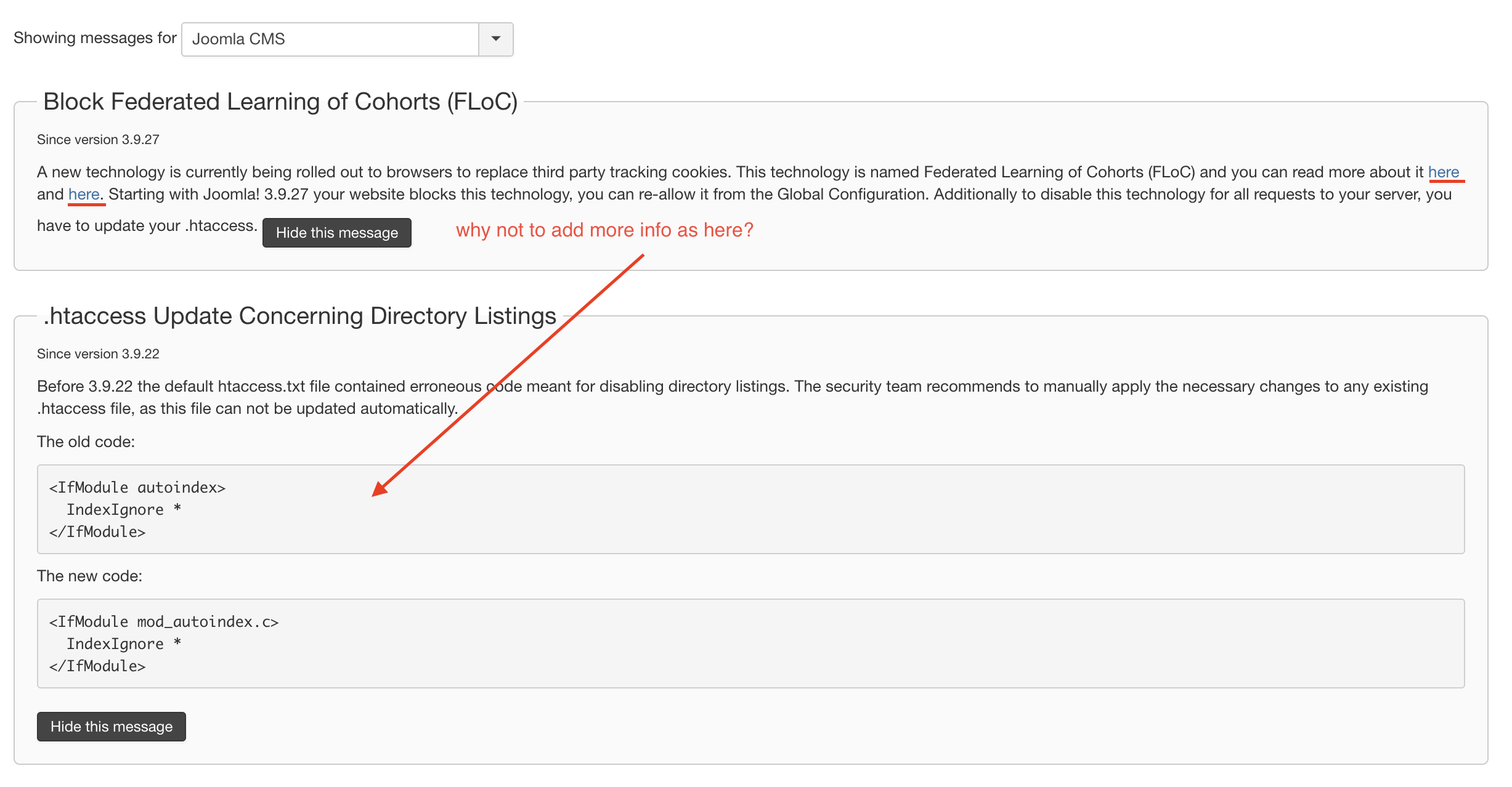The width and height of the screenshot is (1512, 787).
Task: Open first 'here' FLoC link
Action: [1444, 172]
